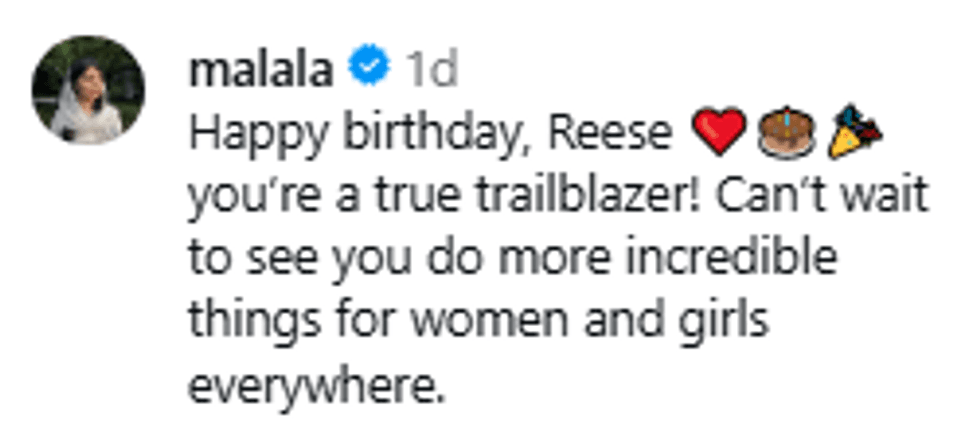Screen dimensions: 980x441
Task: Click the word Reese in the comment
Action: click(615, 135)
